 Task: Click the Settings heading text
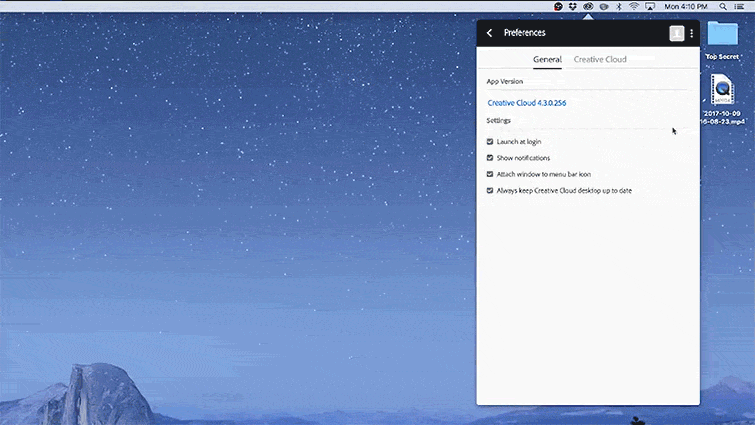point(498,120)
